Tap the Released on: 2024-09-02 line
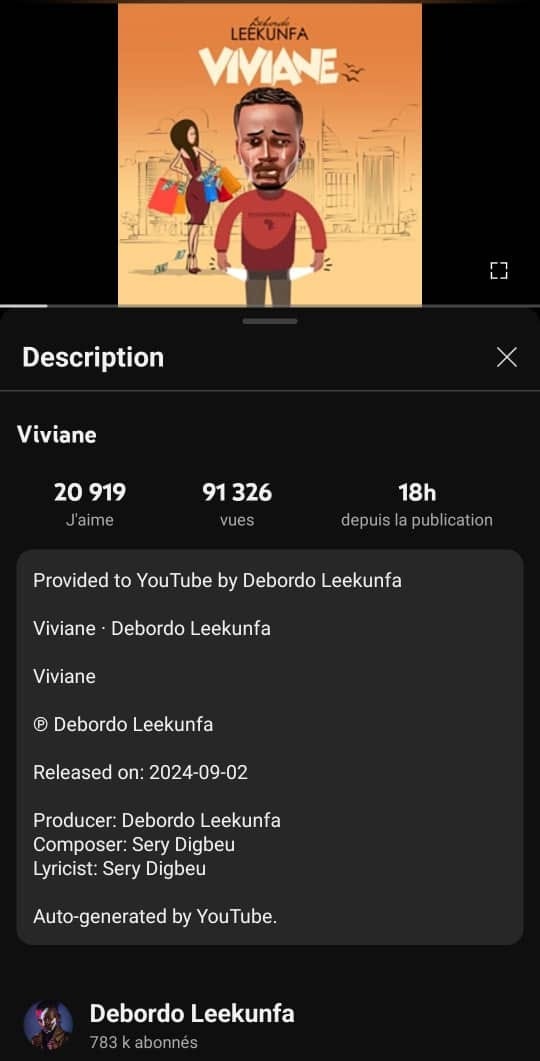The height and width of the screenshot is (1061, 540). tap(141, 772)
